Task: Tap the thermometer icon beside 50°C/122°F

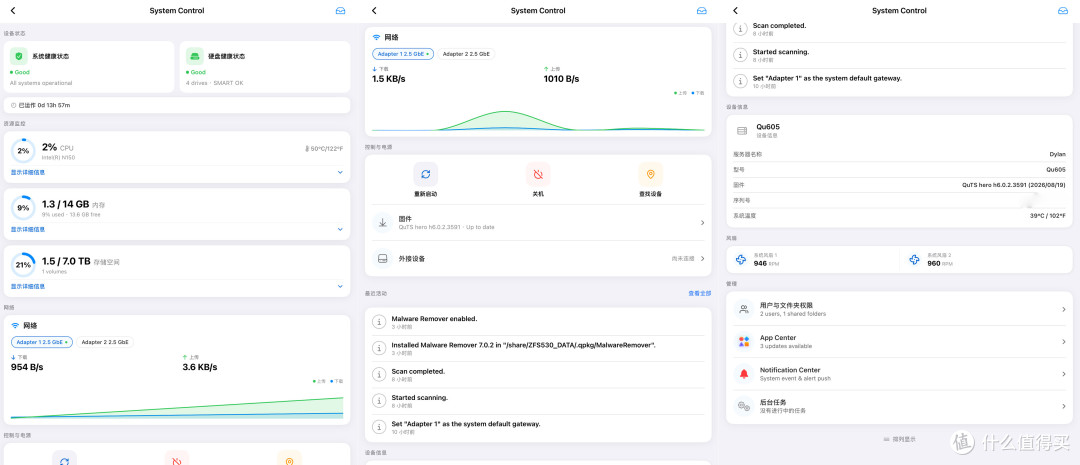Action: click(306, 148)
